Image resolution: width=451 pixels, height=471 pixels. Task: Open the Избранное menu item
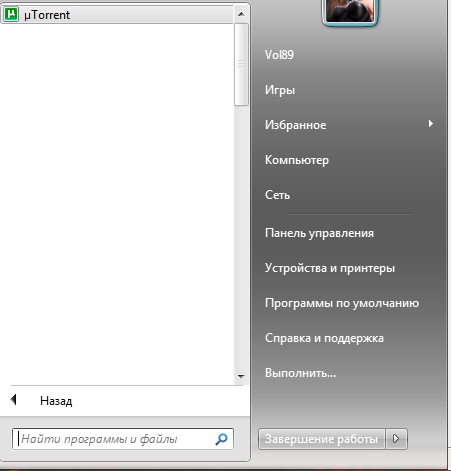tap(296, 125)
